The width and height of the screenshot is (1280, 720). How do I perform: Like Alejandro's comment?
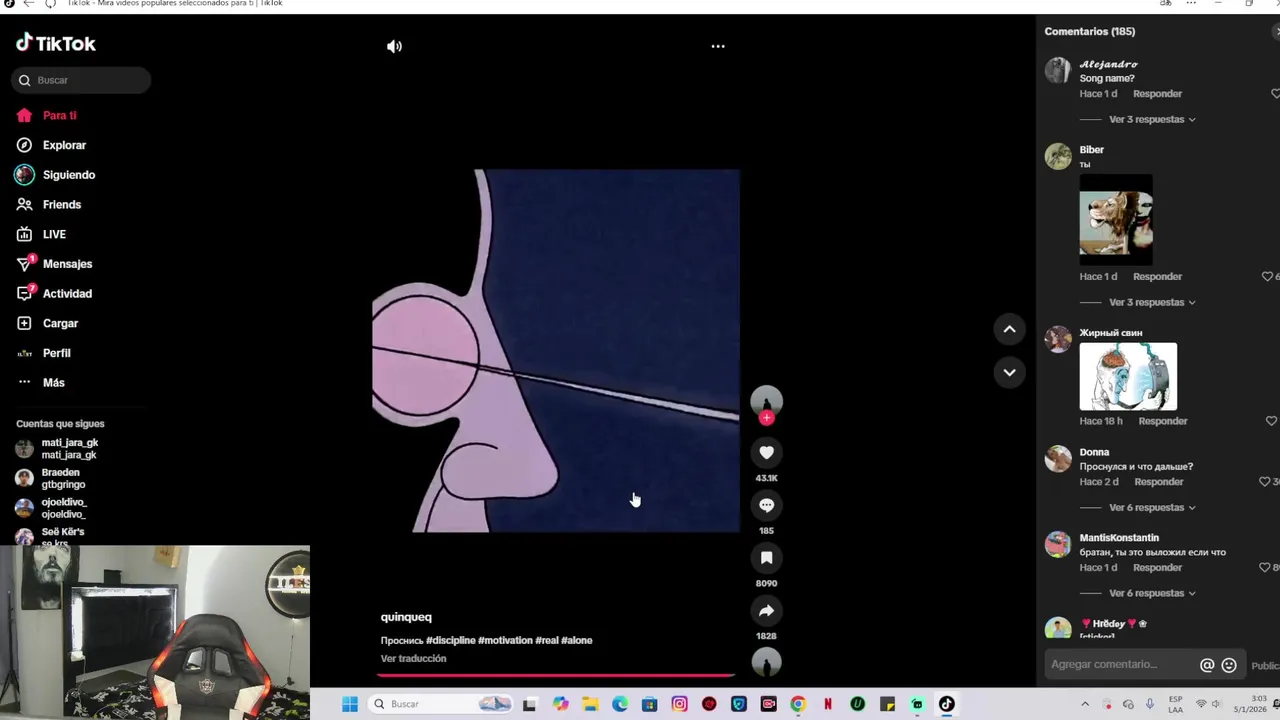(1275, 93)
